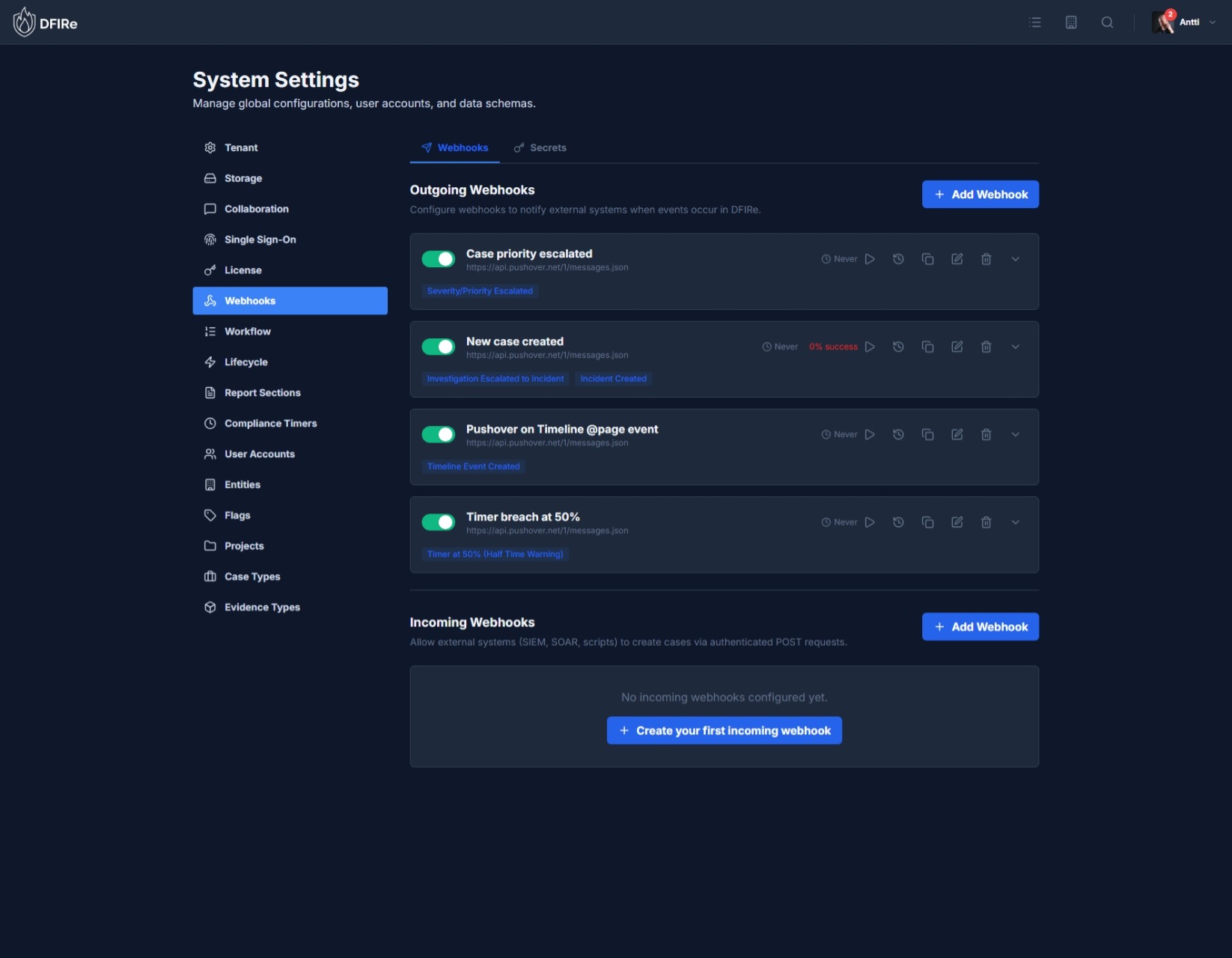Edit the "Timer breach at 50%" webhook
Image resolution: width=1232 pixels, height=958 pixels.
(x=957, y=522)
